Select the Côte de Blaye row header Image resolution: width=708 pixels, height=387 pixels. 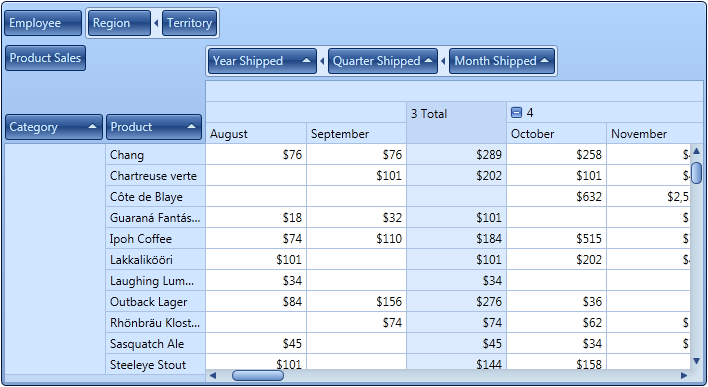coord(155,197)
